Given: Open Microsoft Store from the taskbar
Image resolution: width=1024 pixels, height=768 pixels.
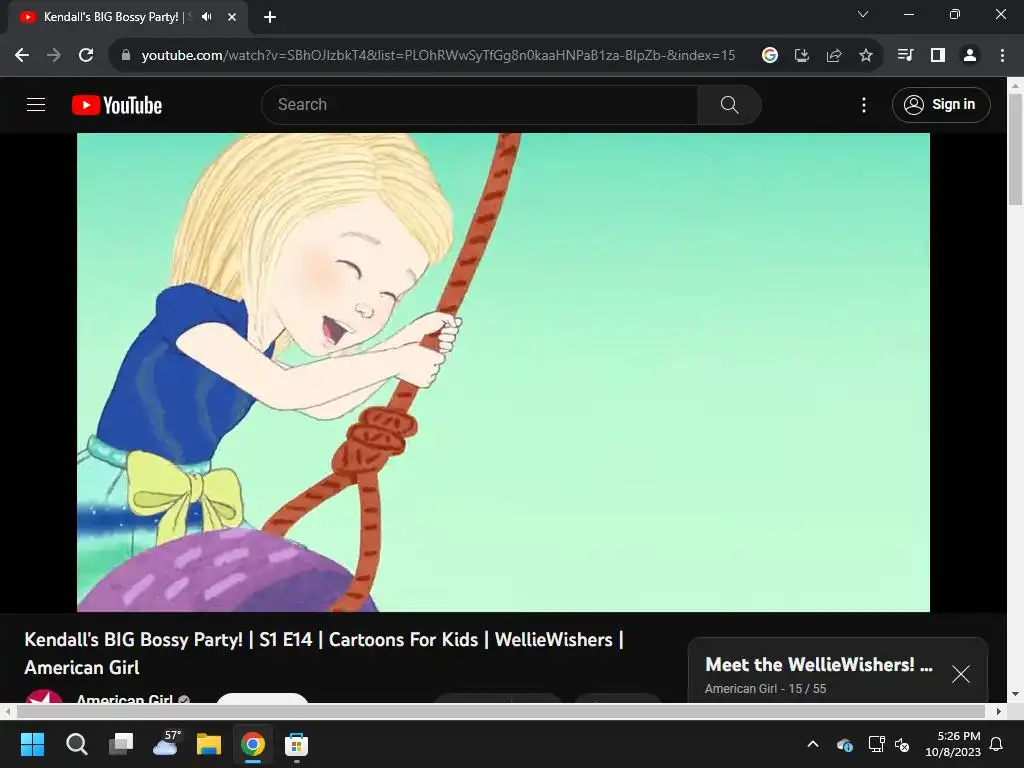Looking at the screenshot, I should [x=296, y=744].
